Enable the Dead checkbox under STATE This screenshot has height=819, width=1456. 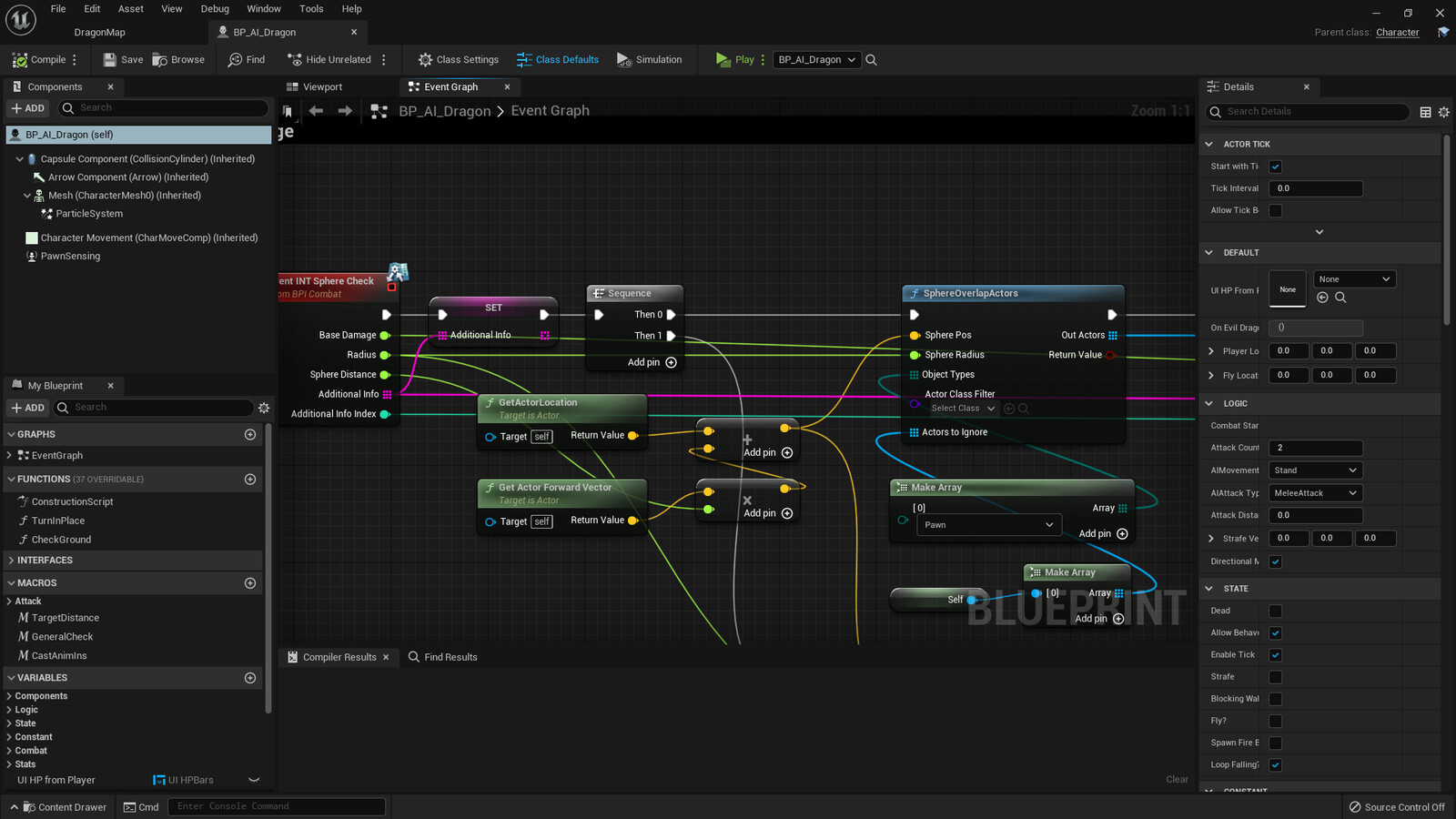[1275, 611]
